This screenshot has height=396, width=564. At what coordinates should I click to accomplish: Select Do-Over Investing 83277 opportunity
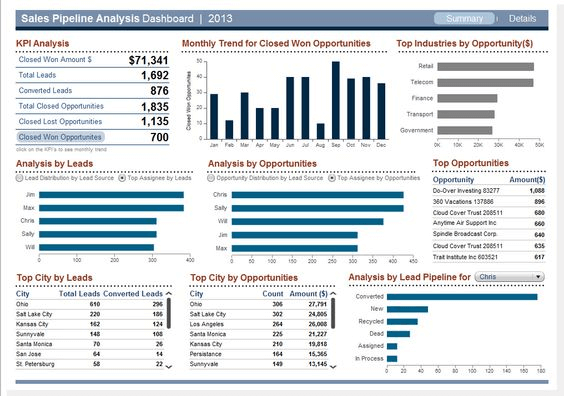pyautogui.click(x=489, y=191)
